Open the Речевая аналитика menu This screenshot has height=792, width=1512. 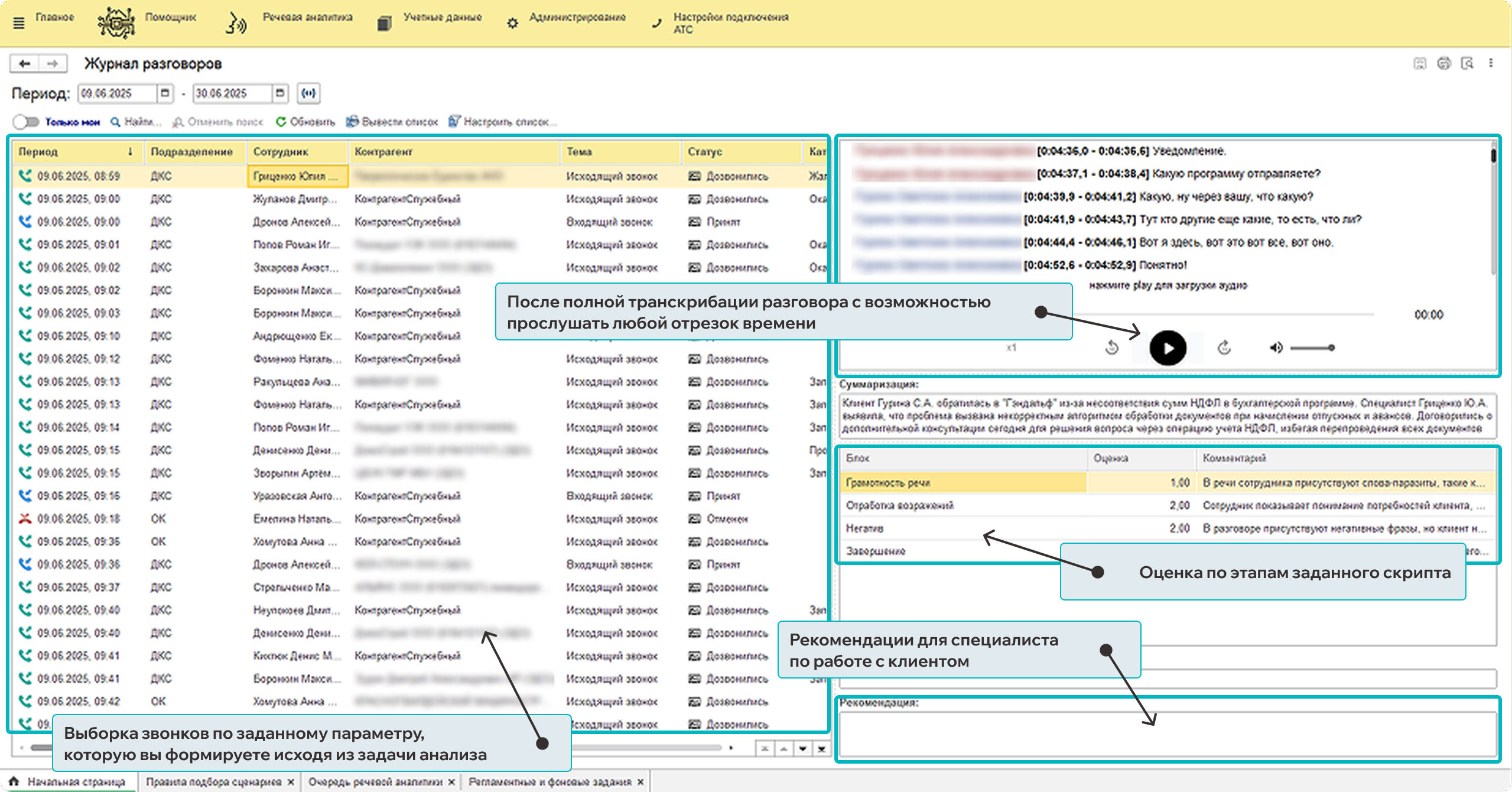307,18
